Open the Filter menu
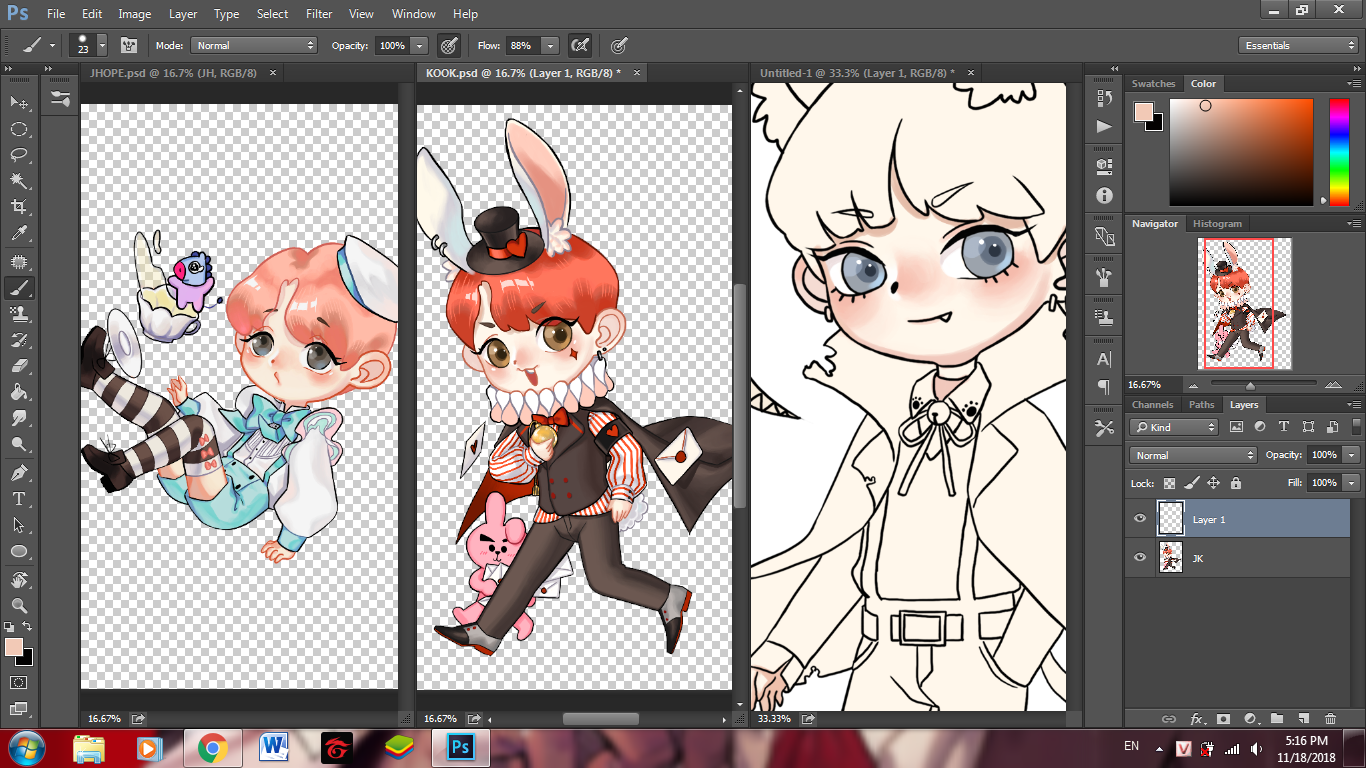The height and width of the screenshot is (768, 1366). click(319, 14)
